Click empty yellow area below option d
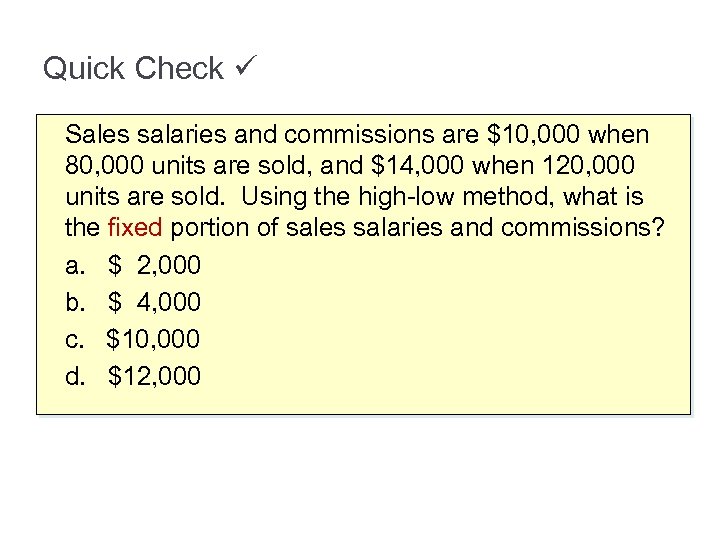 click(x=400, y=396)
